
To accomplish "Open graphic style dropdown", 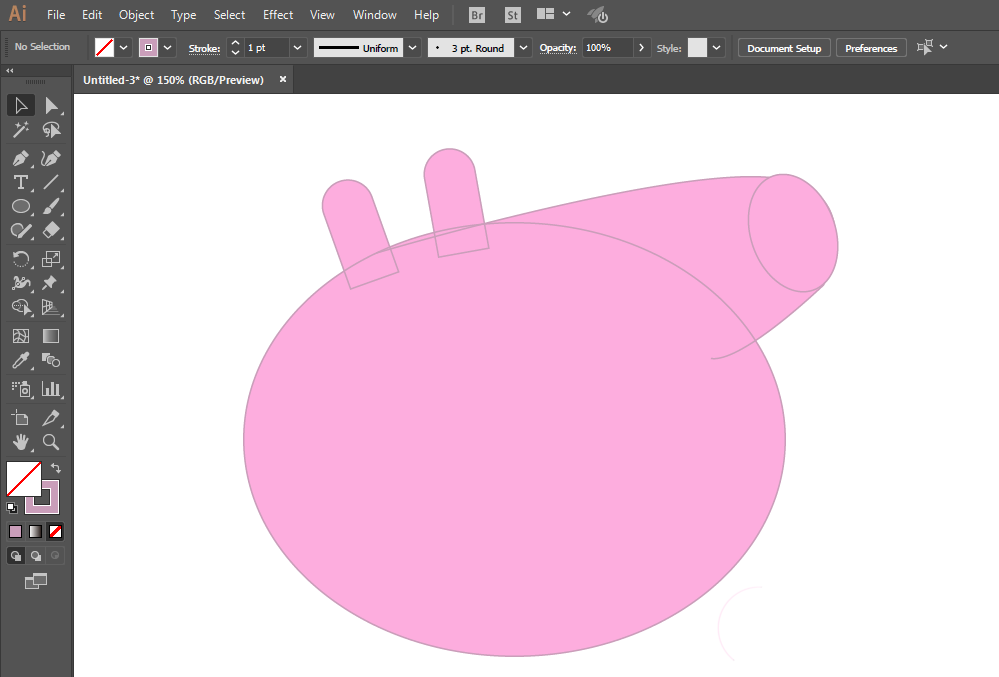I will click(x=717, y=48).
